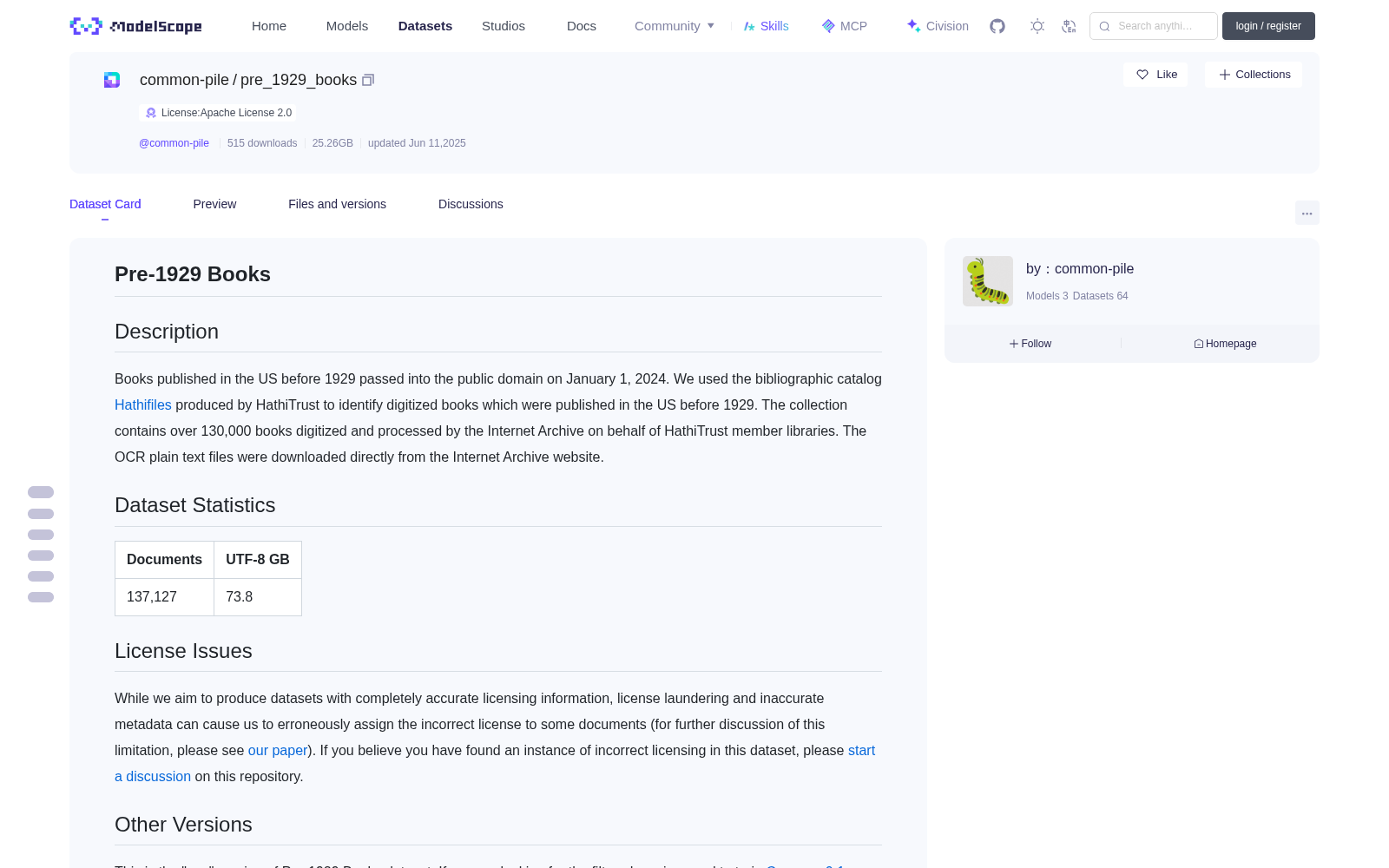Screen dimensions: 1389x868
Task: Click the dataset logo icon beside common-pile title
Action: (112, 80)
